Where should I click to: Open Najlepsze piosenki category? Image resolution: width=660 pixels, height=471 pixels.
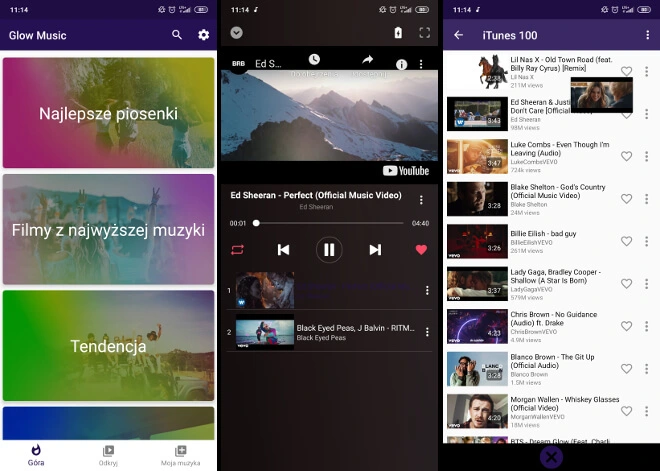[x=109, y=113]
